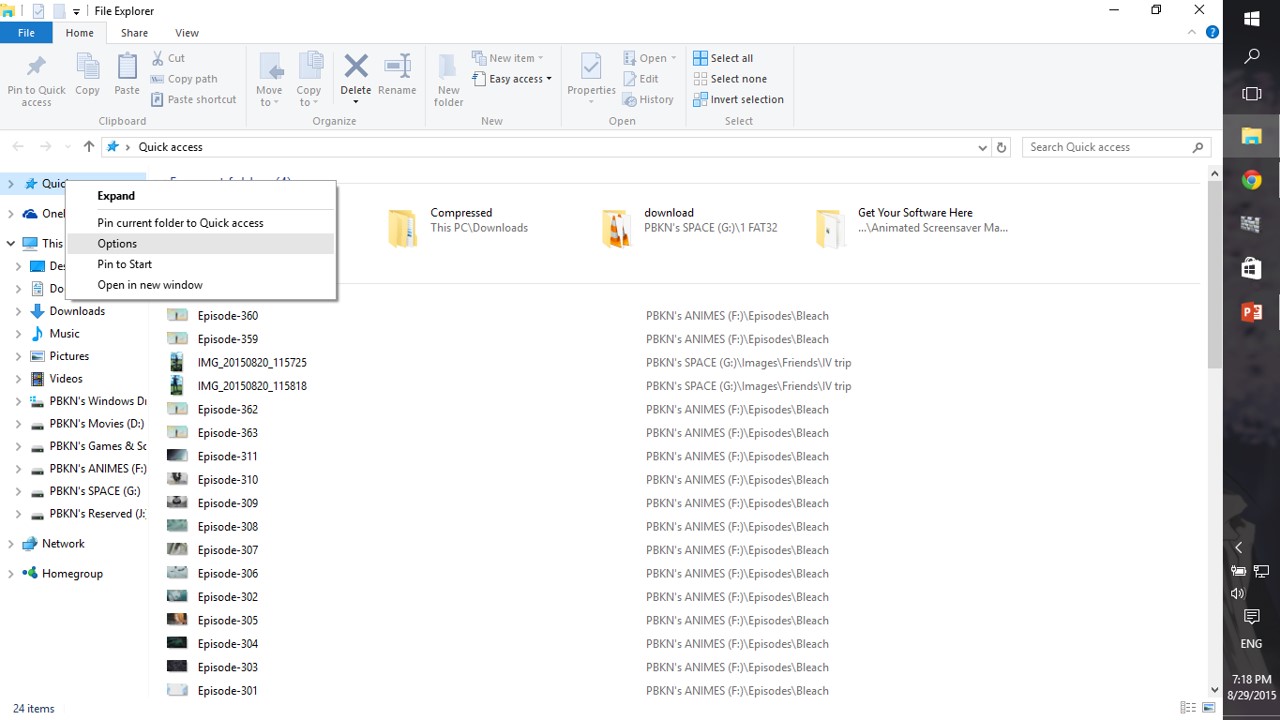
Task: Click the help question mark icon
Action: pyautogui.click(x=1213, y=33)
